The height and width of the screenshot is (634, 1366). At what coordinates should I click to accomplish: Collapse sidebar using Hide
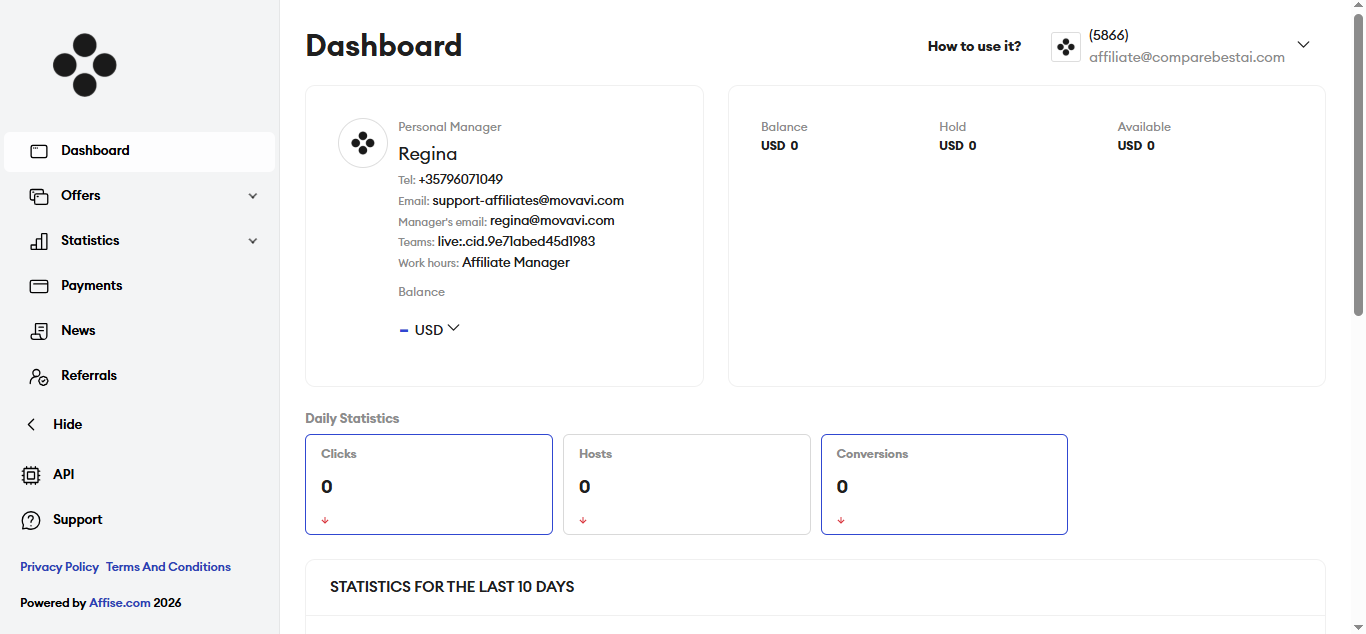[x=54, y=425]
